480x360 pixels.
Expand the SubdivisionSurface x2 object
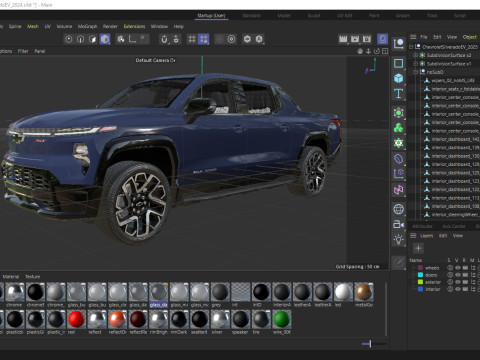415,55
